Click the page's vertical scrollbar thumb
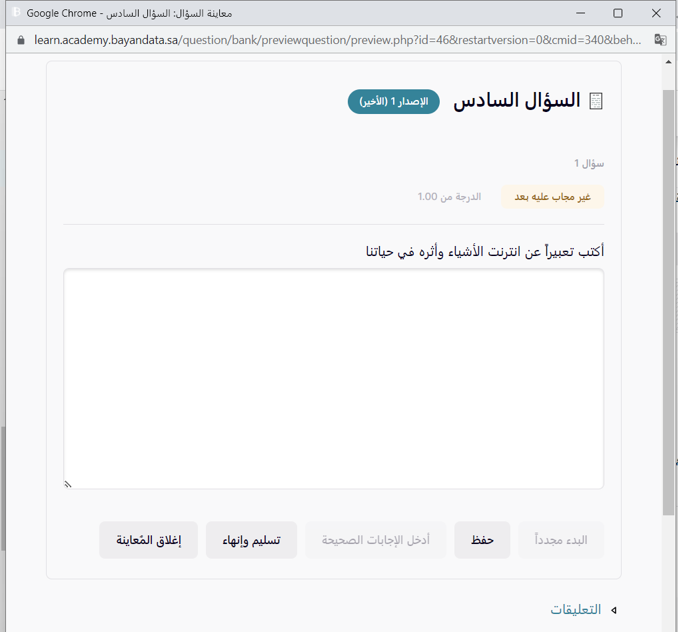Screen dimensions: 678x632 point(669,300)
